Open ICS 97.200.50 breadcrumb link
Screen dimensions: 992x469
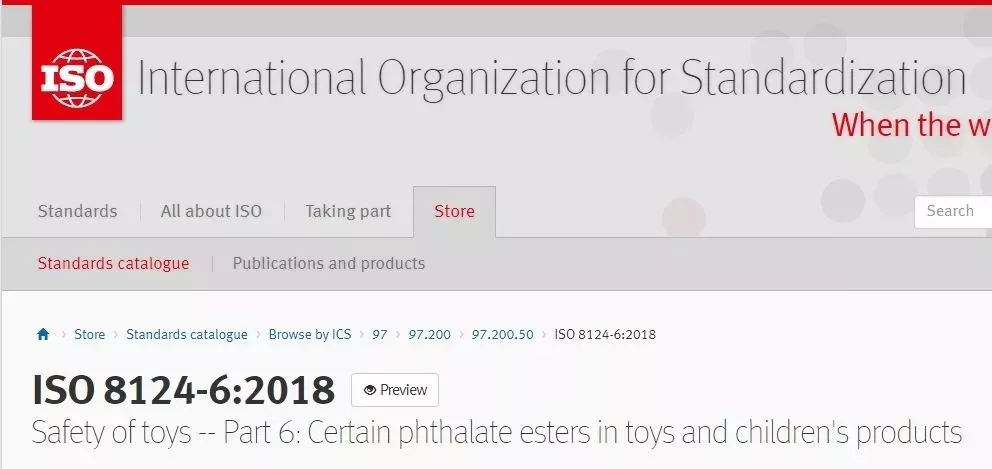502,334
